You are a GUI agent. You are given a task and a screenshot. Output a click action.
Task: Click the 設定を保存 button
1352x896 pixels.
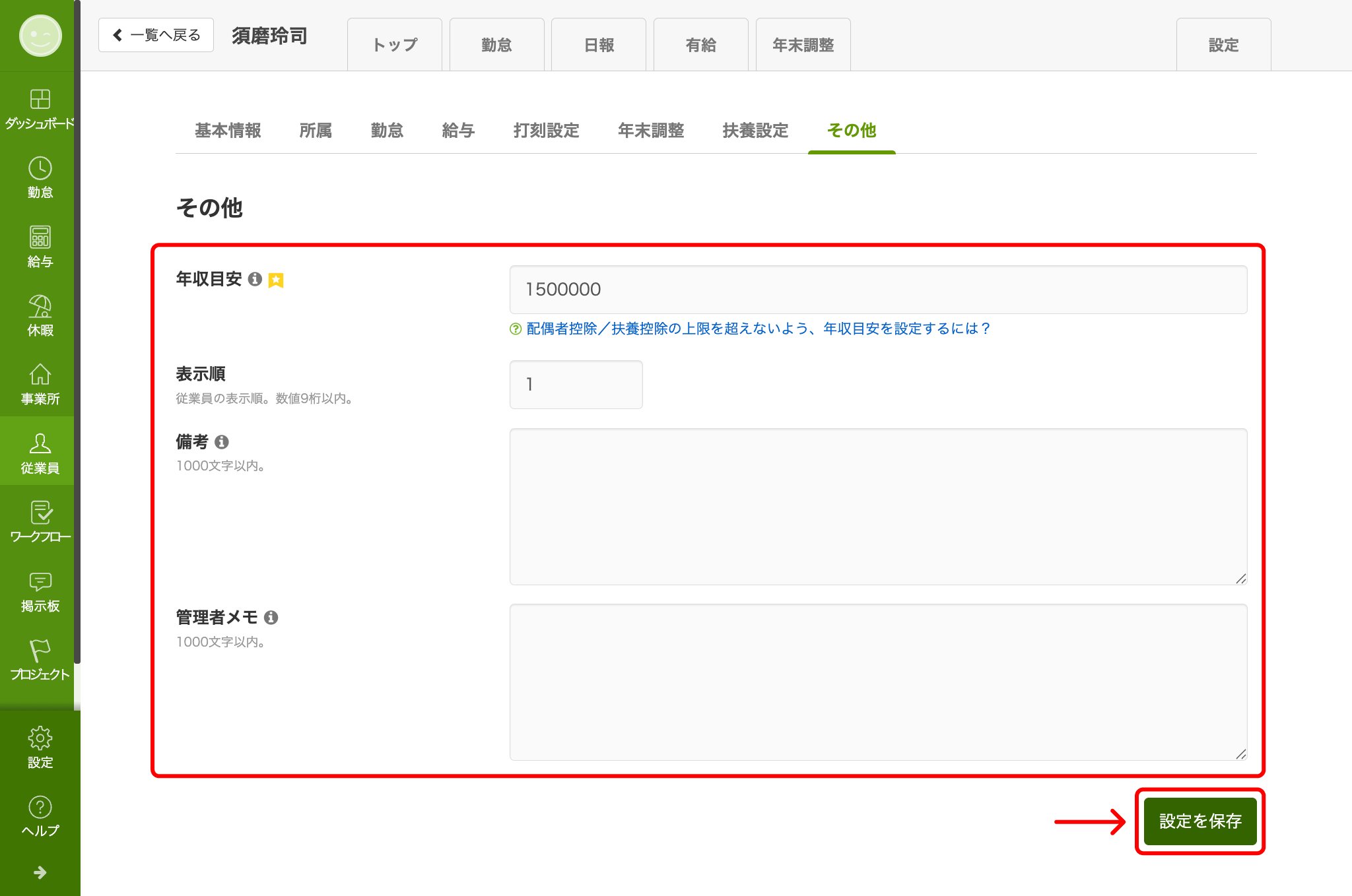coord(1200,821)
